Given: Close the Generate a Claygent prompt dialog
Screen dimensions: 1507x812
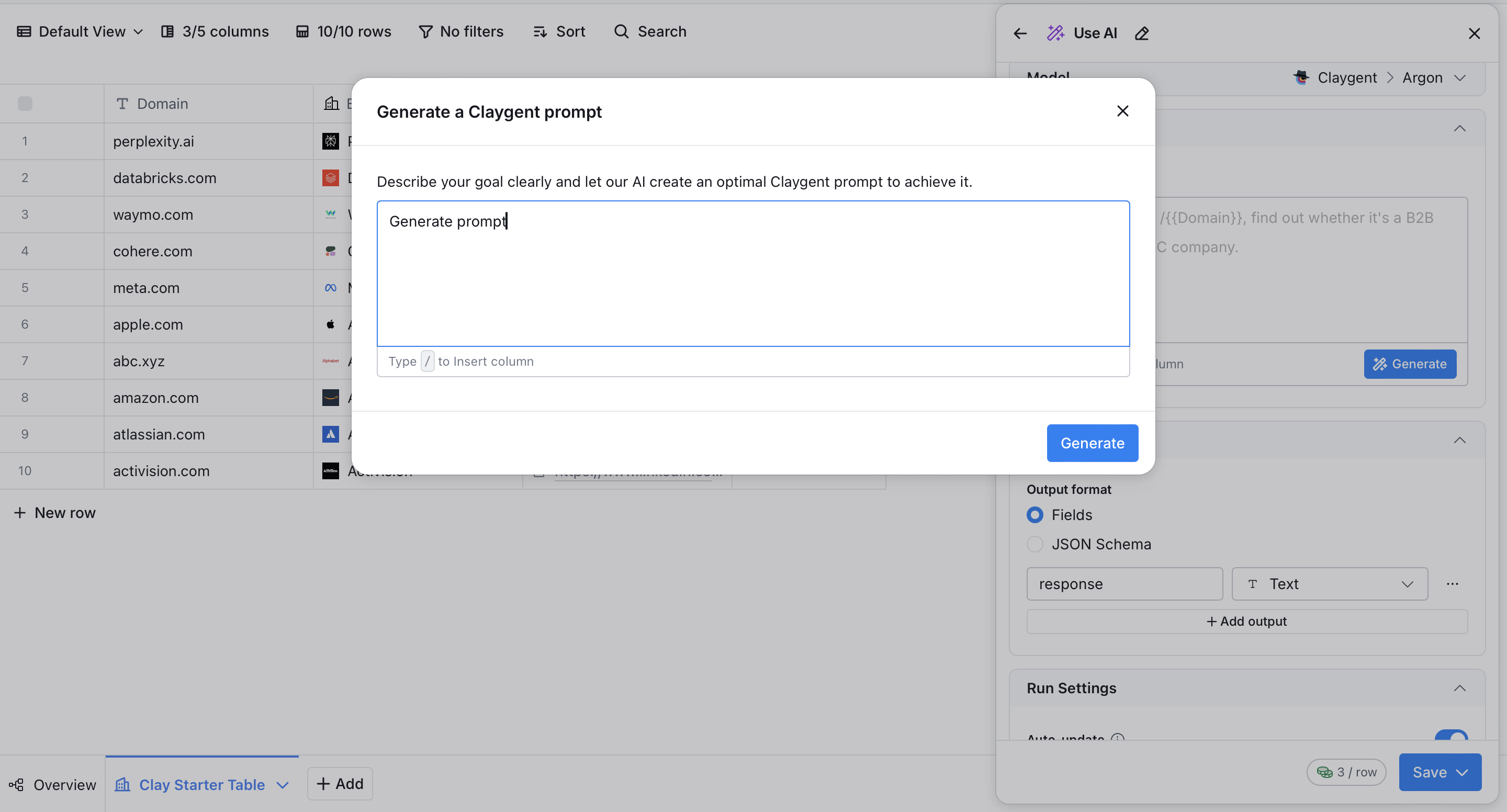Looking at the screenshot, I should pos(1122,111).
